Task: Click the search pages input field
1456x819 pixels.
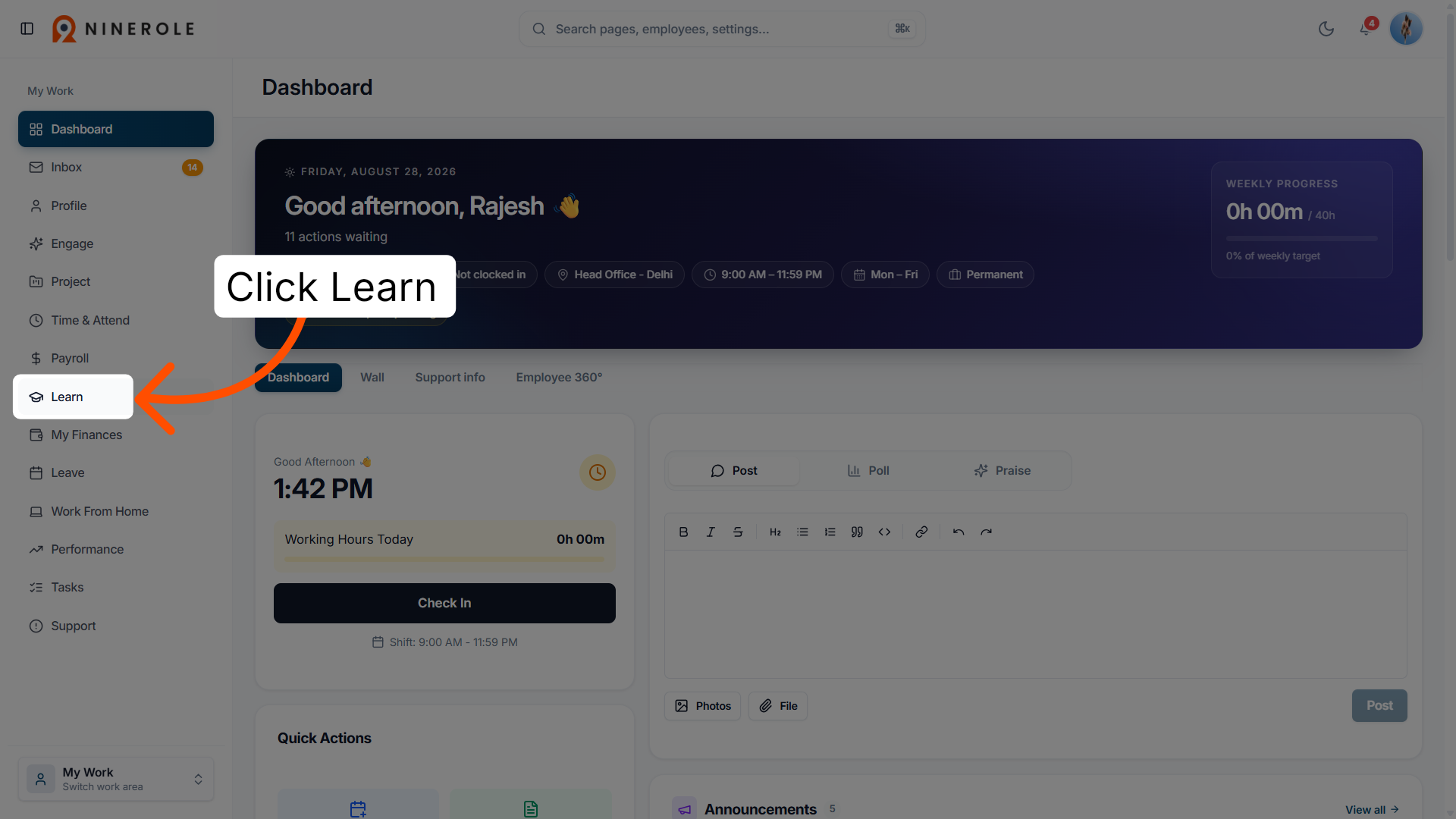Action: click(x=722, y=29)
